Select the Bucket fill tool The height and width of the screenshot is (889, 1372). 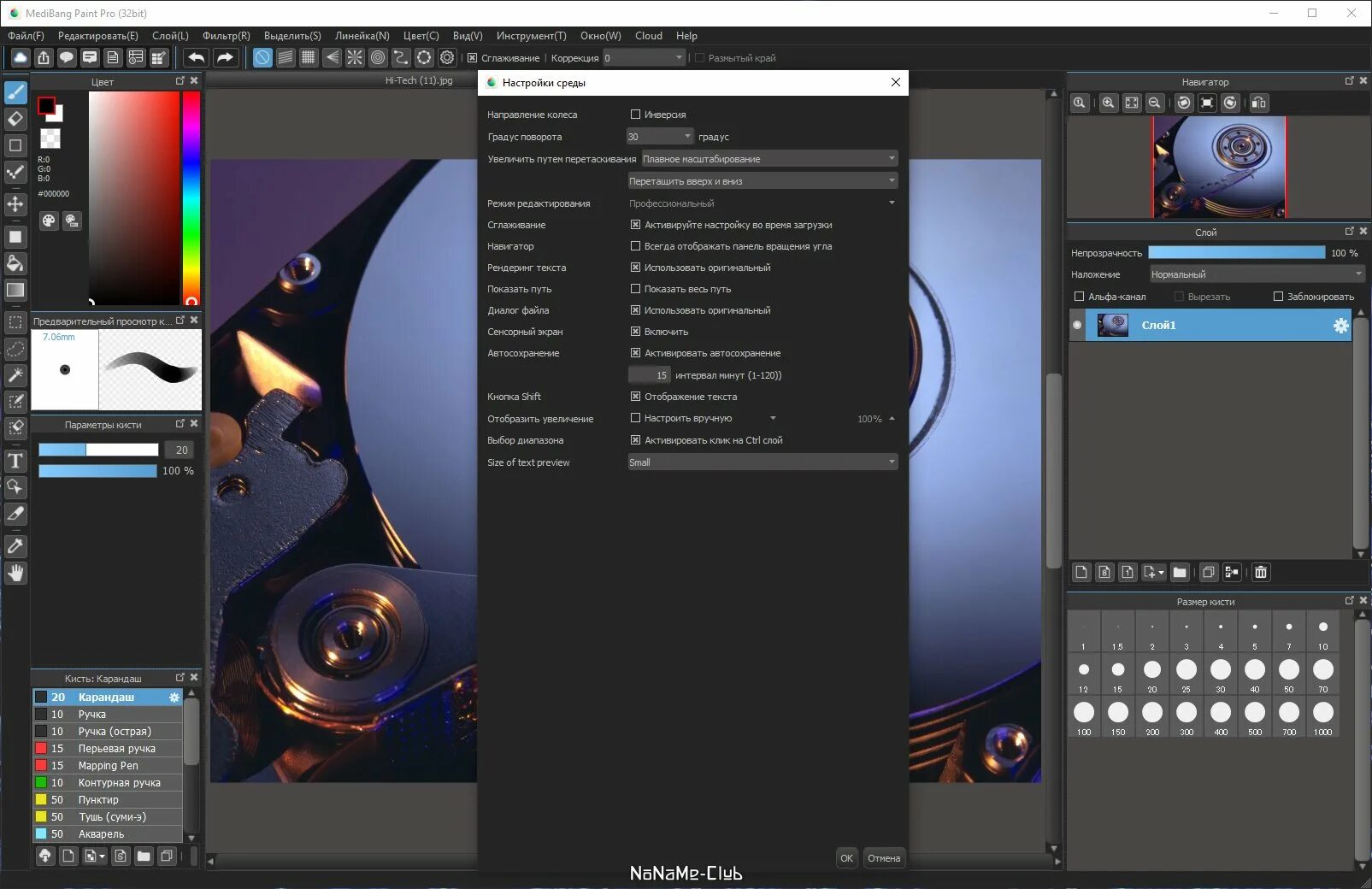click(x=15, y=263)
